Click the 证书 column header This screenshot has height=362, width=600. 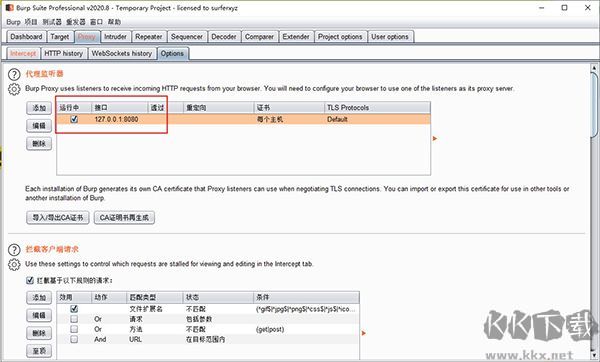click(x=289, y=108)
